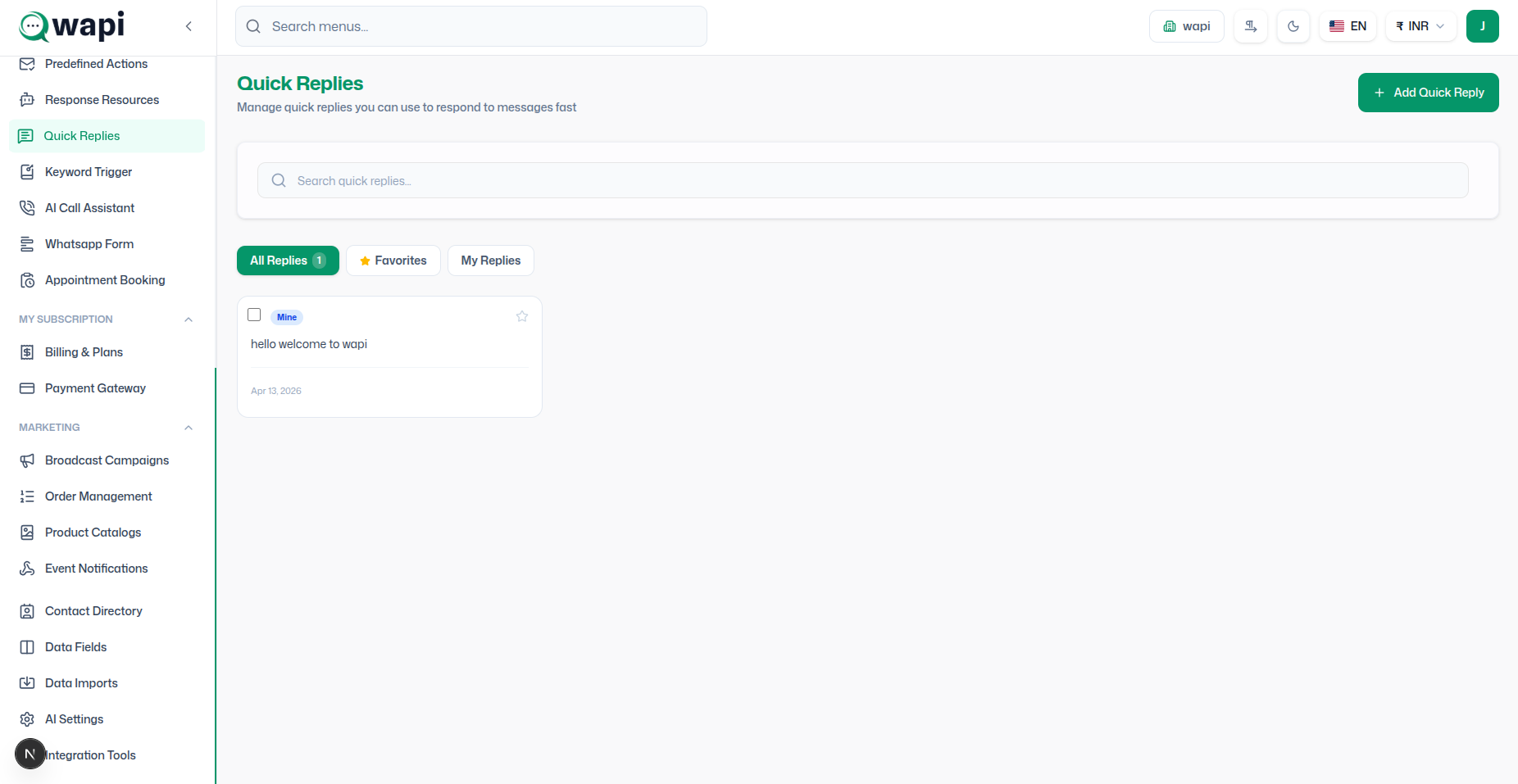Click Data Imports download icon
The height and width of the screenshot is (784, 1518).
coord(27,683)
